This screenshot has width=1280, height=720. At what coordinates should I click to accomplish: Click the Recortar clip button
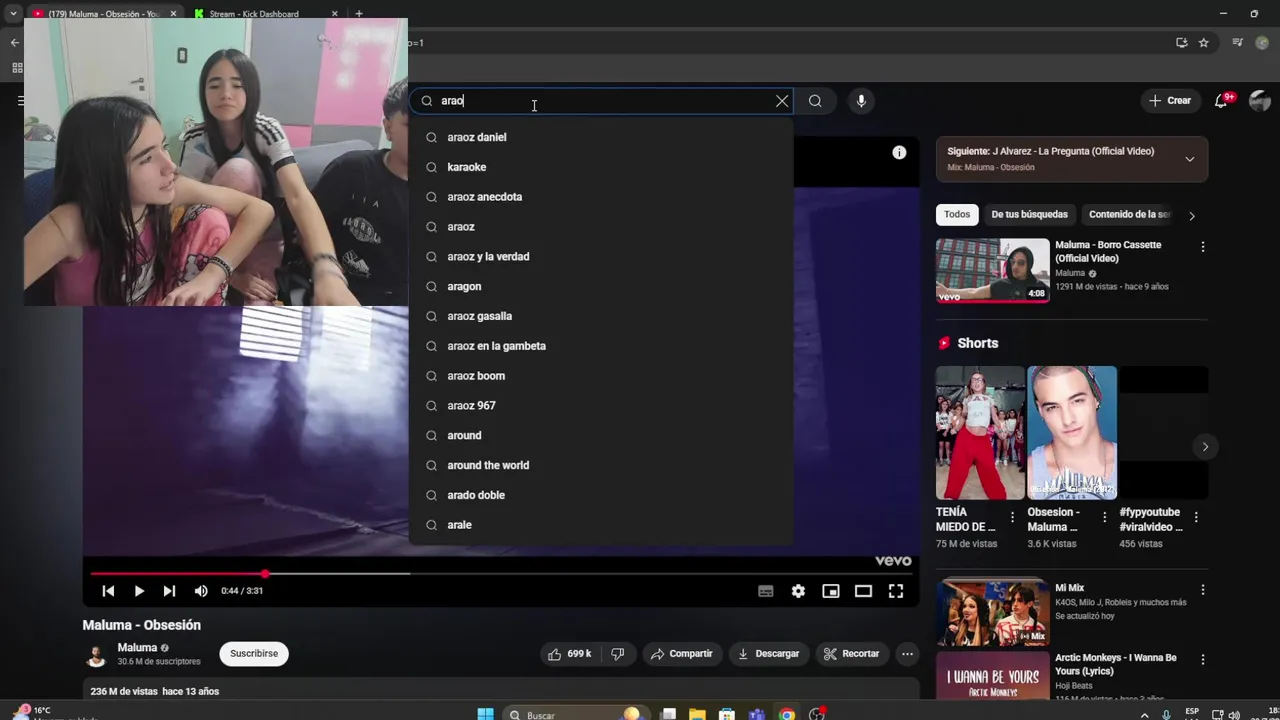(851, 654)
